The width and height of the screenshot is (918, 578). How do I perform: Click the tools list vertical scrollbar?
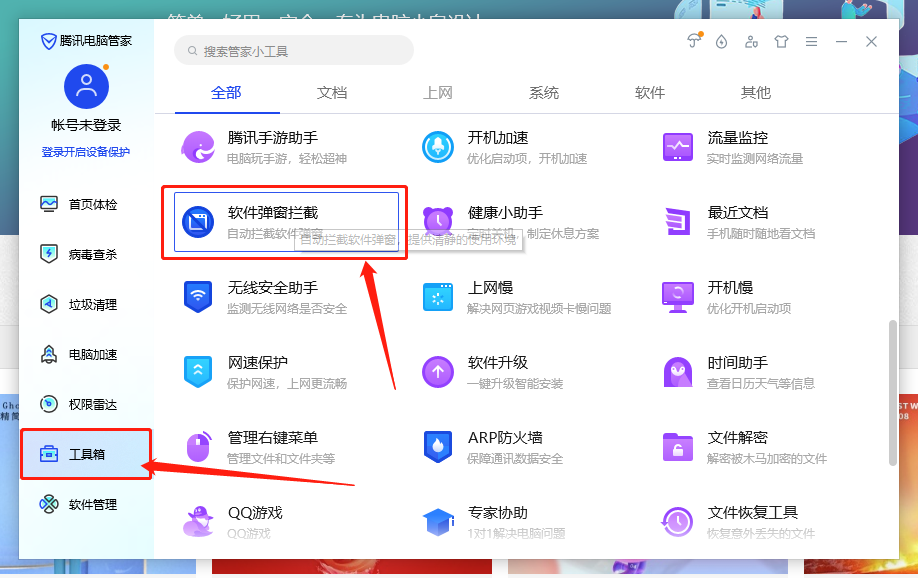pos(893,392)
